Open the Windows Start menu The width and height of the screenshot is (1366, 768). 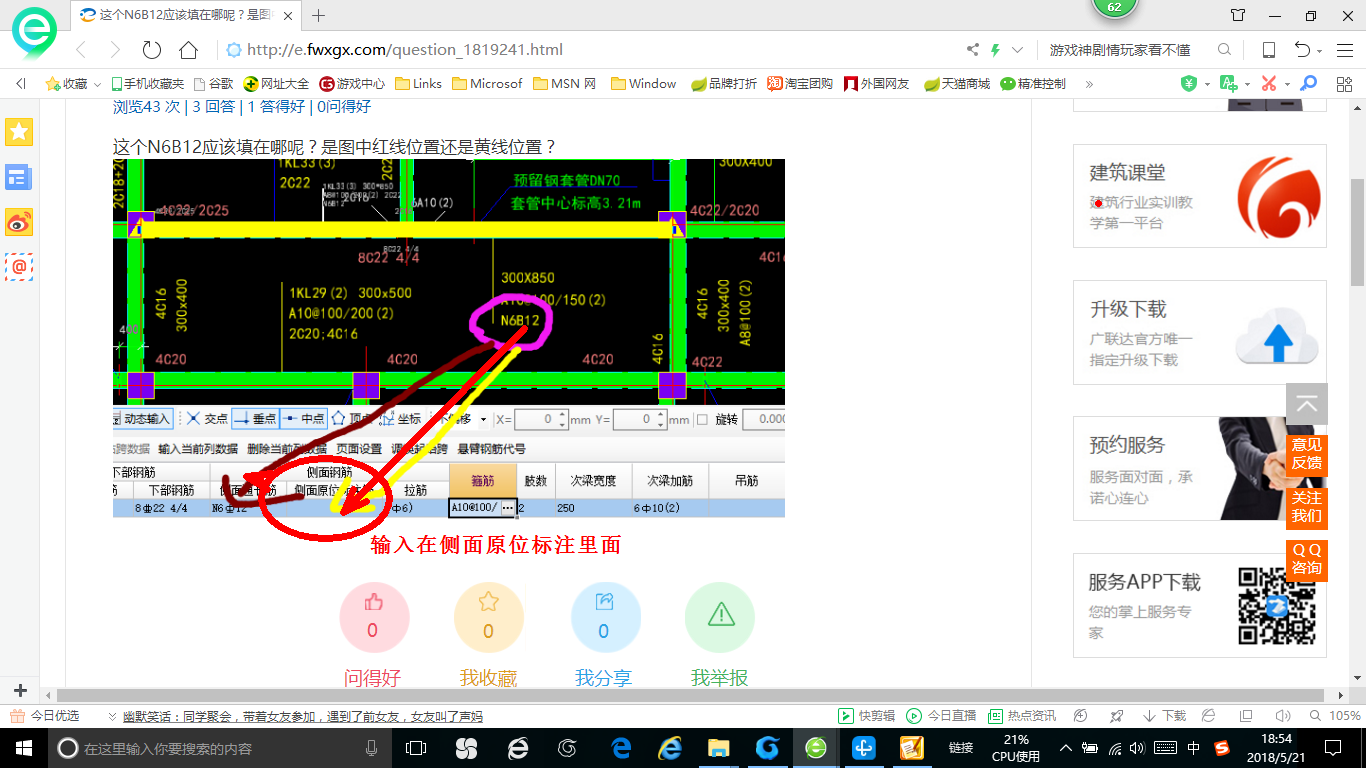coord(23,748)
